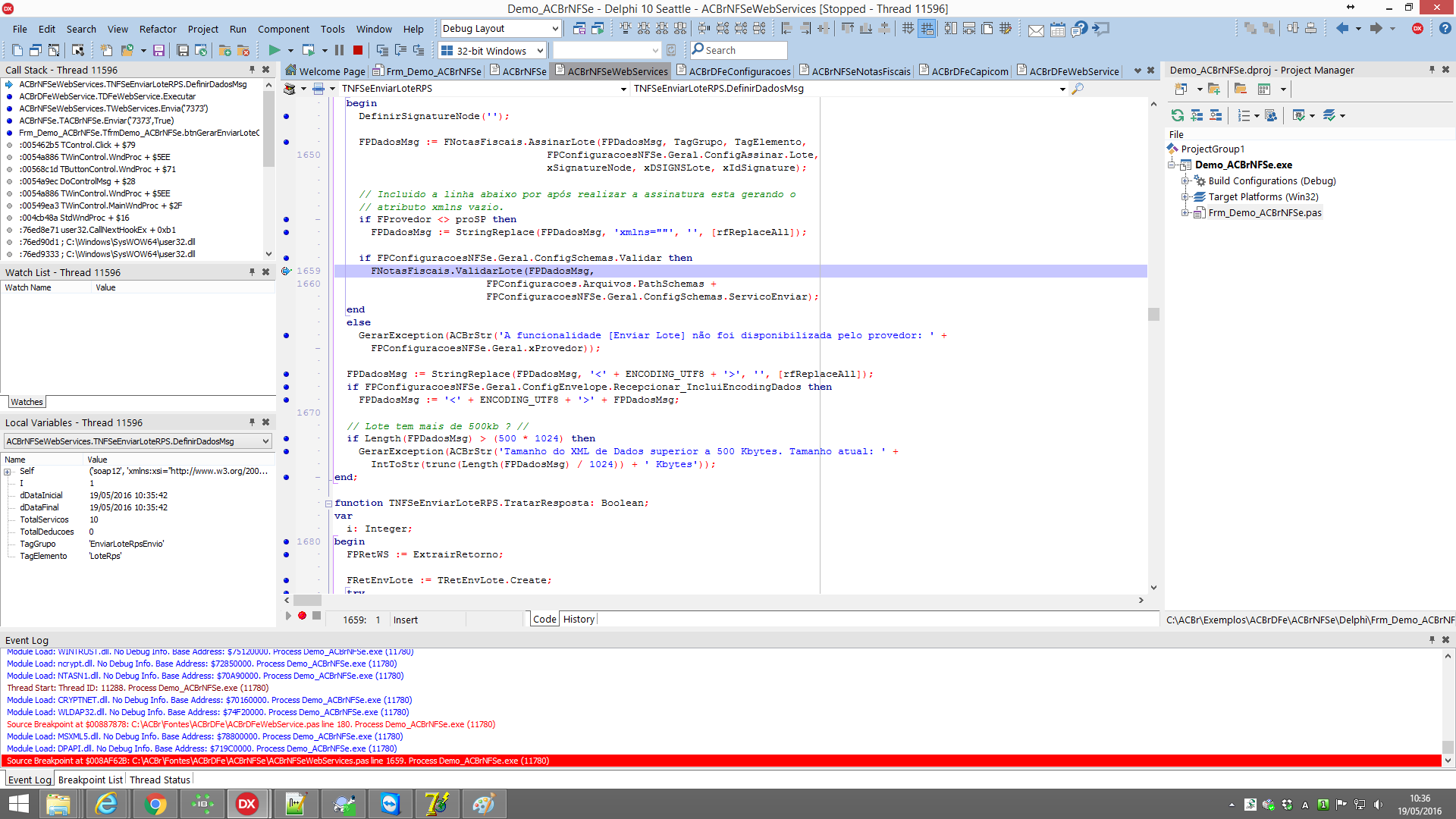Click Remove File from Project icon
Viewport: 1456px width, 819px height.
point(243,50)
